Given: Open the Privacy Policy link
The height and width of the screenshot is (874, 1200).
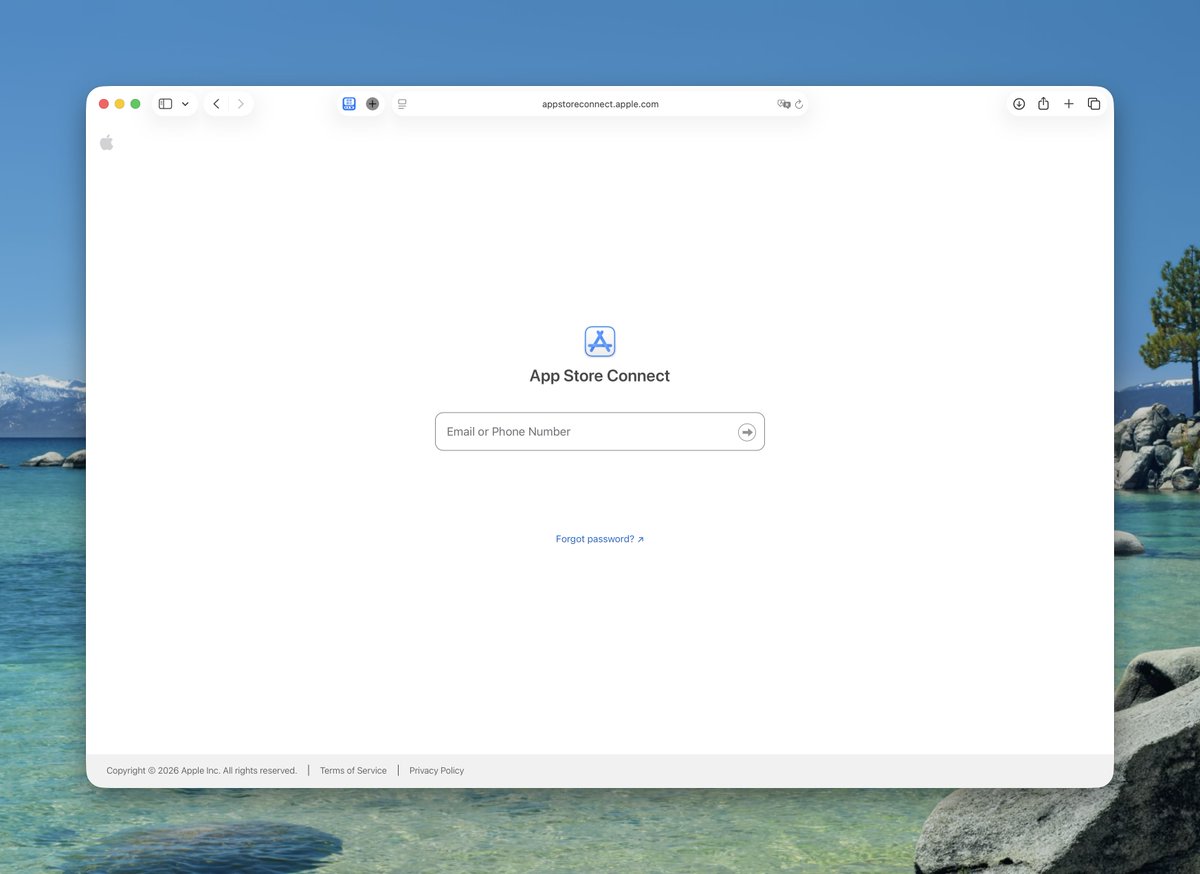Looking at the screenshot, I should 437,771.
